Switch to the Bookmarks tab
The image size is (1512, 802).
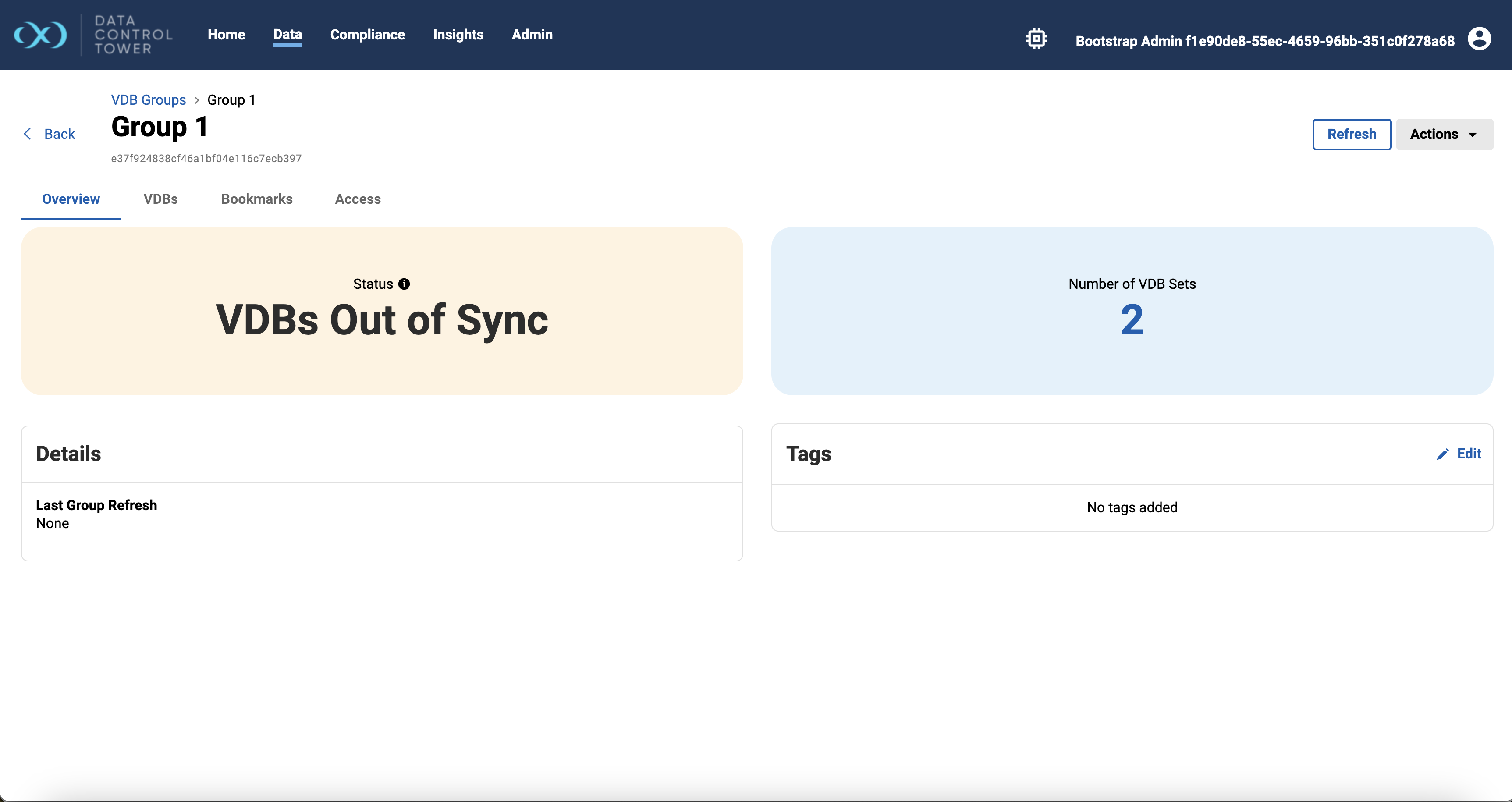click(256, 199)
